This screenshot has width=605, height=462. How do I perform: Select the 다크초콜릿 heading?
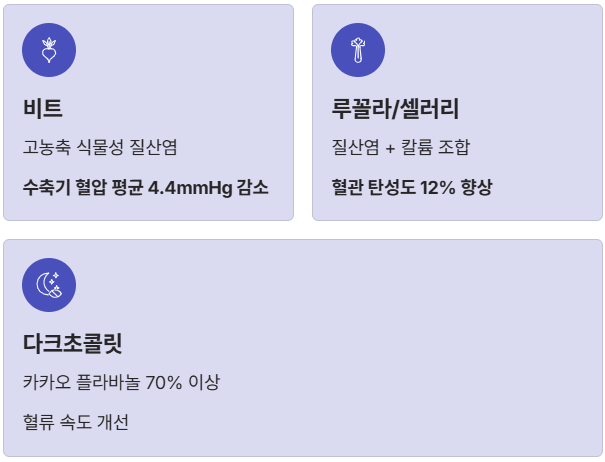73,344
